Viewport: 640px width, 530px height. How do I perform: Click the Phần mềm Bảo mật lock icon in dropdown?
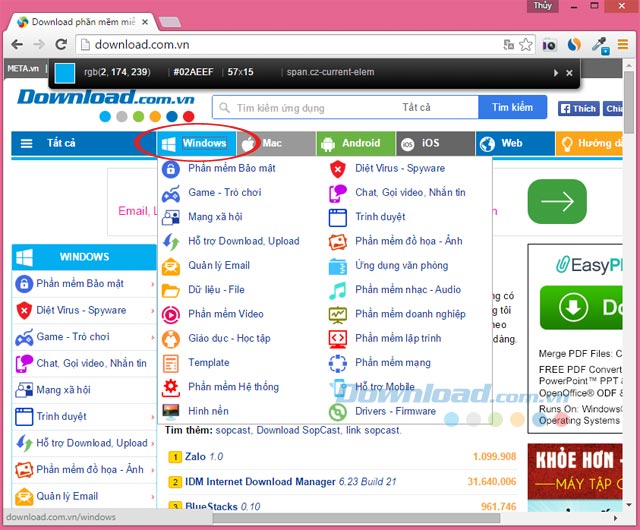171,169
